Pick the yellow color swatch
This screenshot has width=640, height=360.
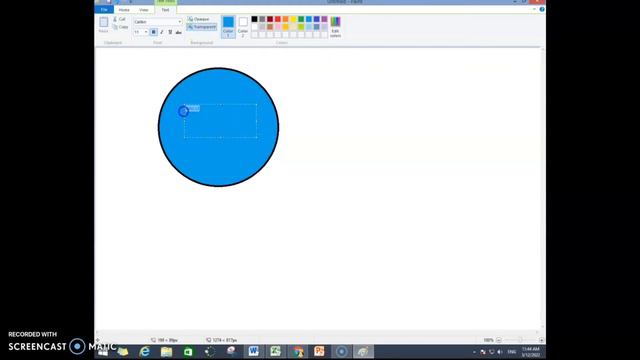[x=293, y=19]
